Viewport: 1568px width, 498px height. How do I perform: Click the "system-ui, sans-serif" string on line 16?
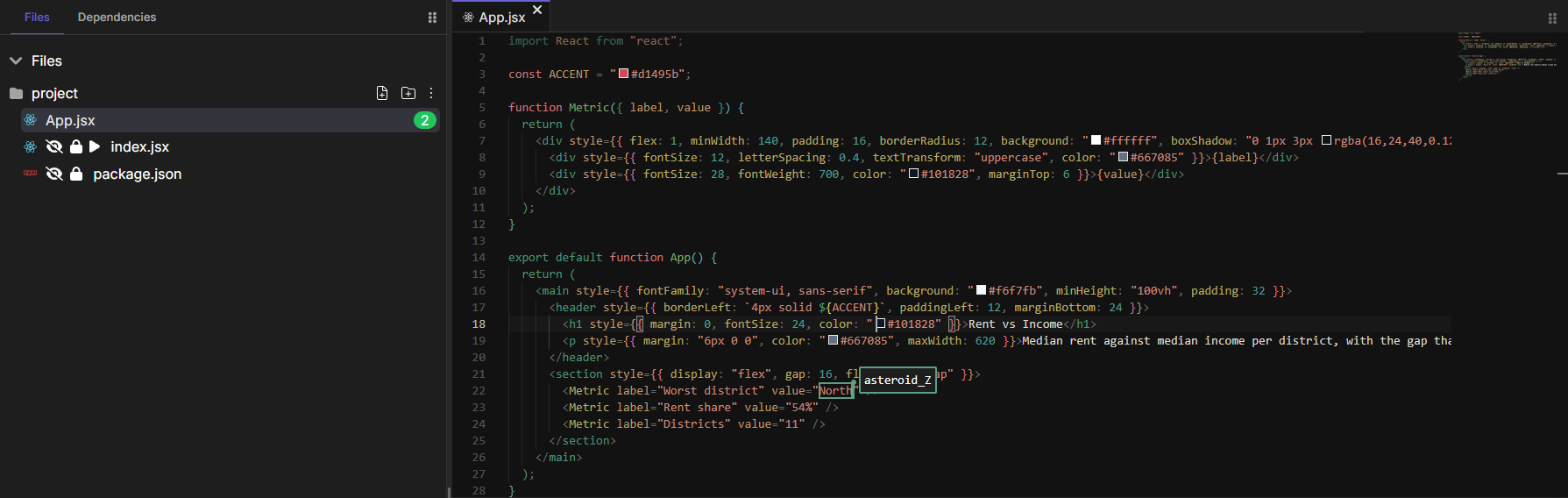[x=793, y=291]
